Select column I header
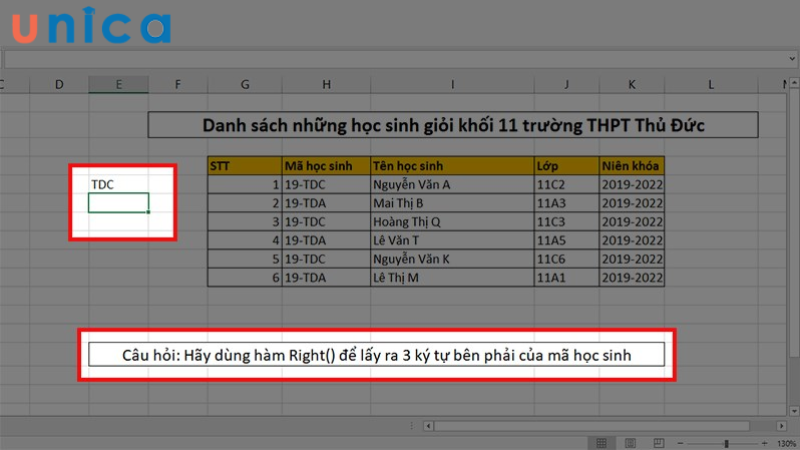The width and height of the screenshot is (800, 450). pyautogui.click(x=452, y=85)
